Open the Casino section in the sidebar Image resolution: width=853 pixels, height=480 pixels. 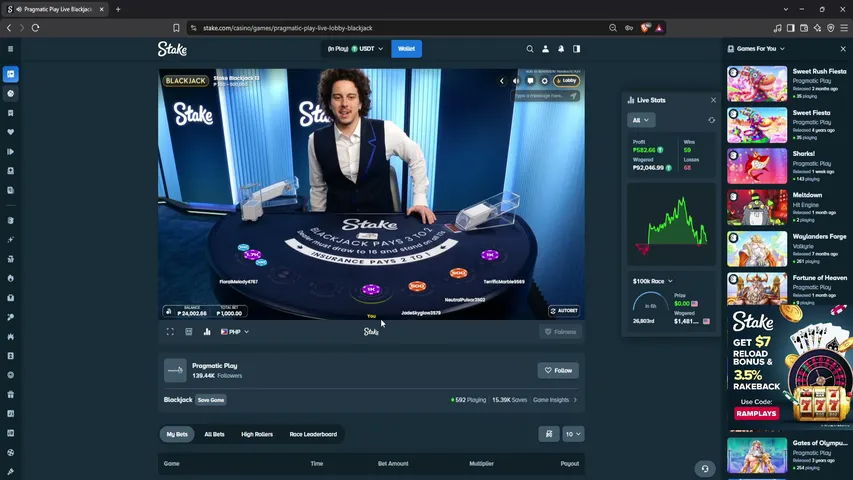(10, 74)
